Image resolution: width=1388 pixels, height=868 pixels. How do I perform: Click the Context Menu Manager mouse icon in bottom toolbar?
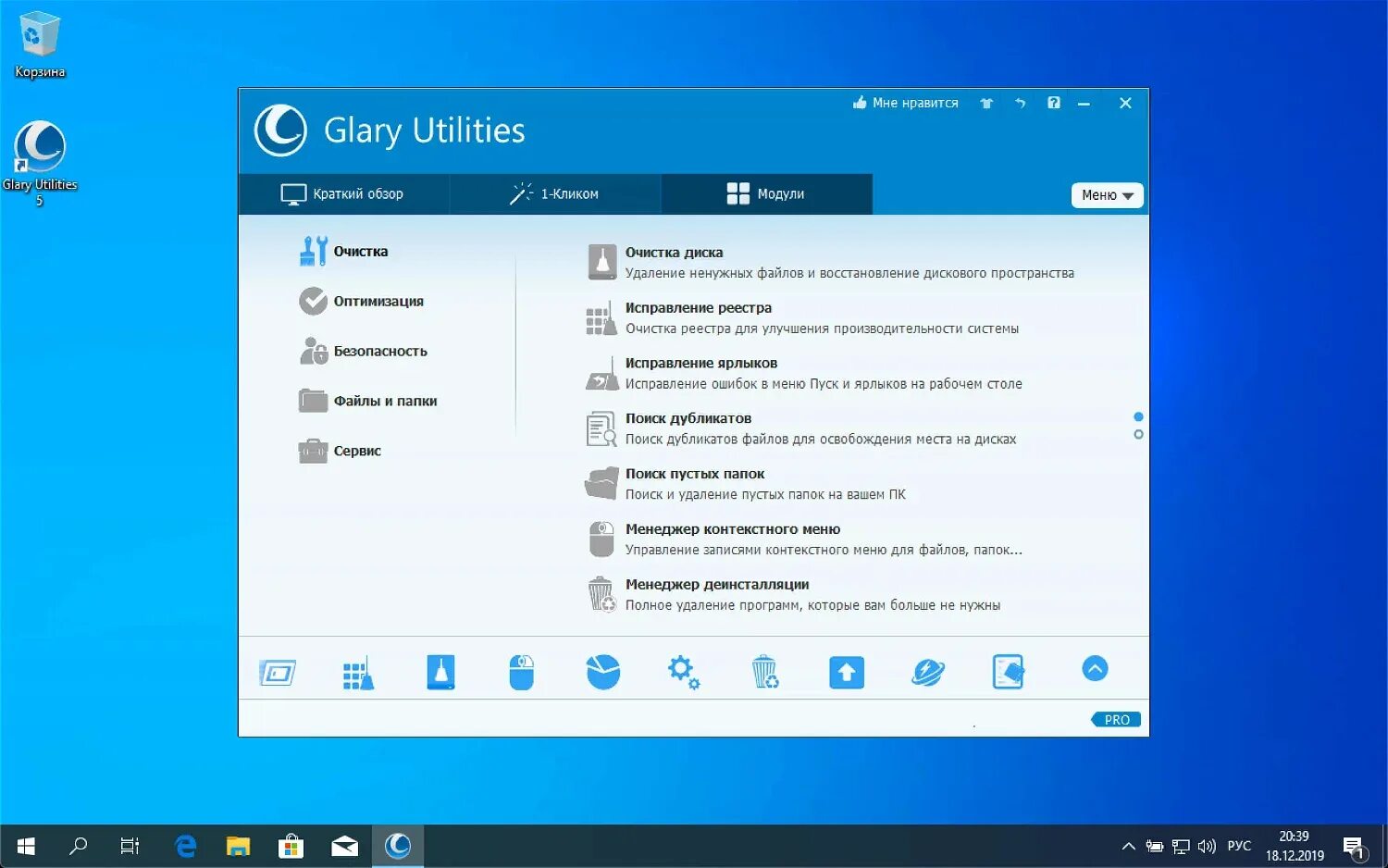click(522, 673)
